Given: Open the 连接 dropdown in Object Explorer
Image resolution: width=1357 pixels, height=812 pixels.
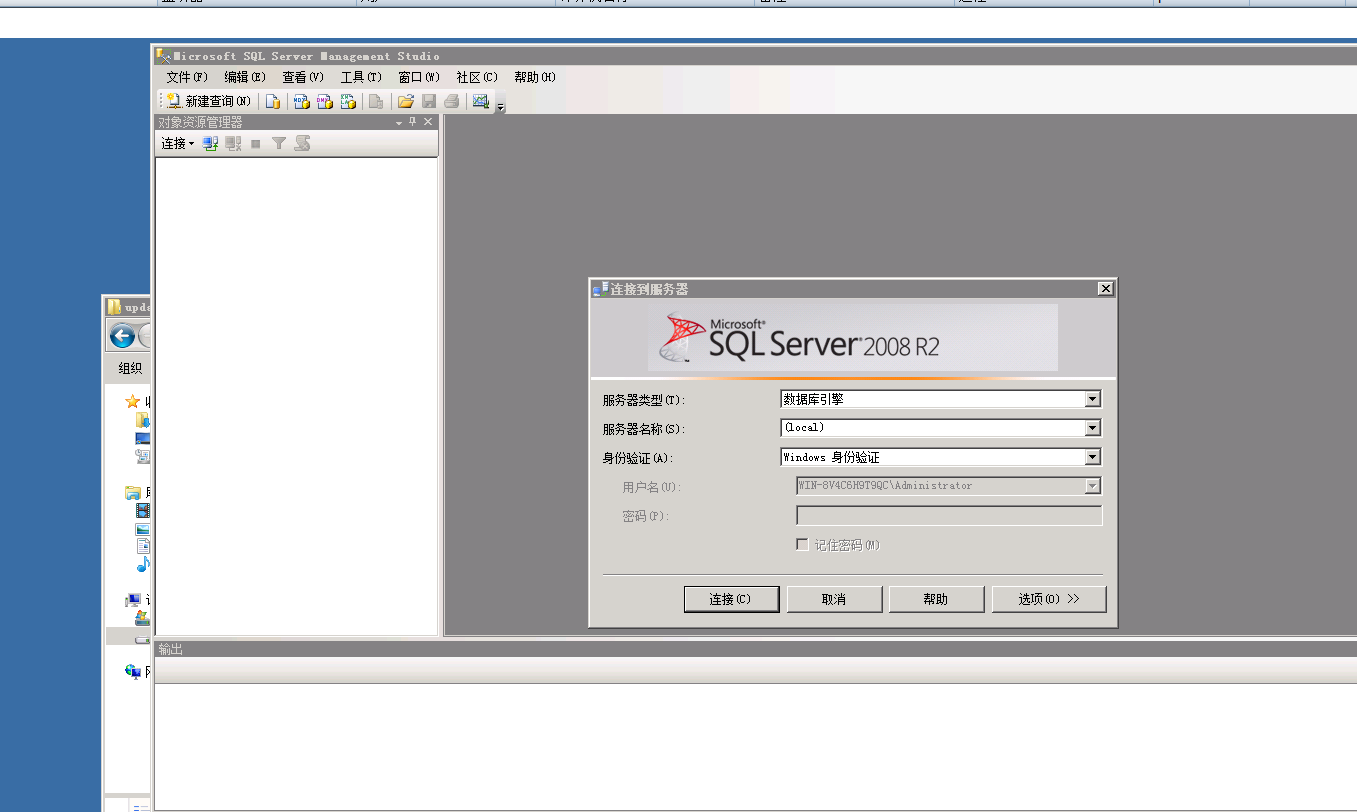Looking at the screenshot, I should click(x=177, y=144).
